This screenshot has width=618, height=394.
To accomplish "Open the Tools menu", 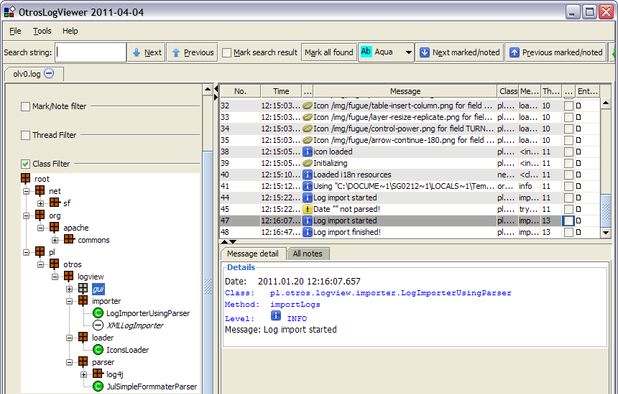I will pos(42,31).
